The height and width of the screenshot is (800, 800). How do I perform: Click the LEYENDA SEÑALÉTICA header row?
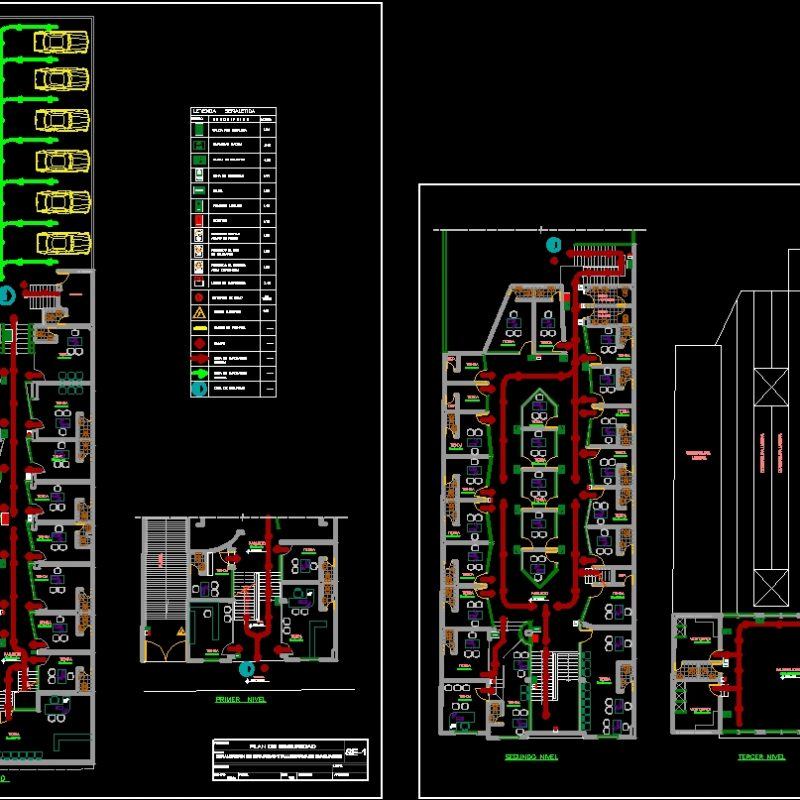click(226, 111)
